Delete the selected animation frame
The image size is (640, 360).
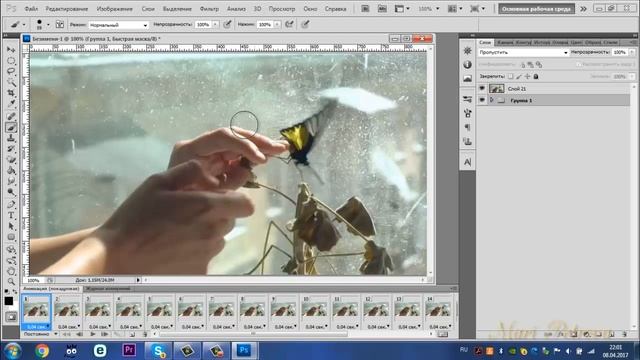coord(144,334)
